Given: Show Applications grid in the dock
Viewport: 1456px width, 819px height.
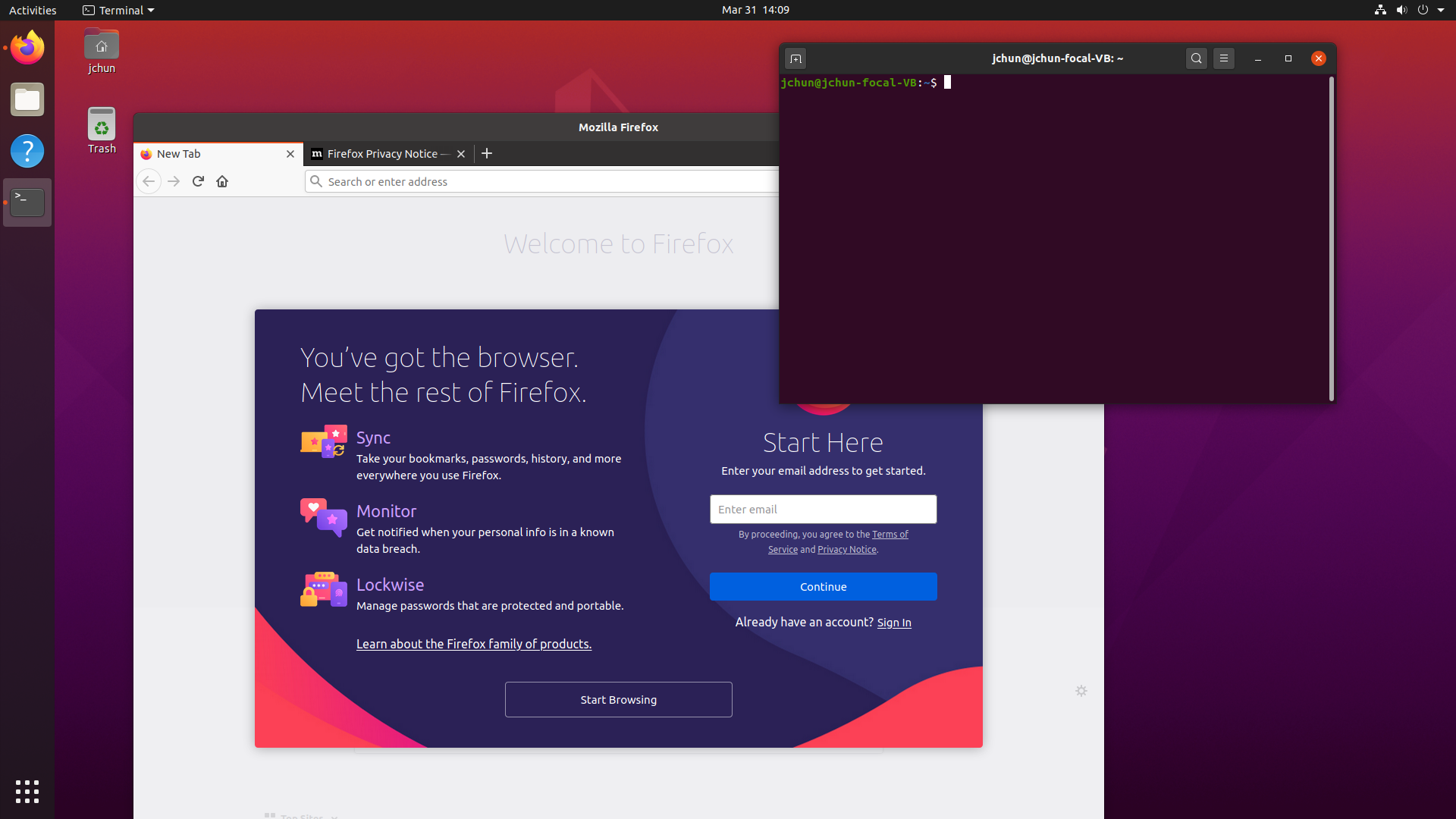Looking at the screenshot, I should coord(27,791).
